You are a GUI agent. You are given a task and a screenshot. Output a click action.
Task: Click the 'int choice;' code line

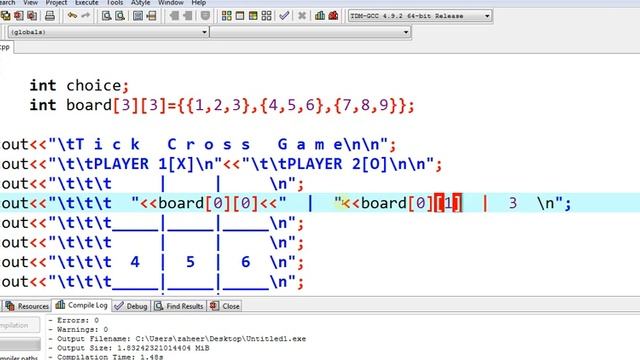point(79,86)
